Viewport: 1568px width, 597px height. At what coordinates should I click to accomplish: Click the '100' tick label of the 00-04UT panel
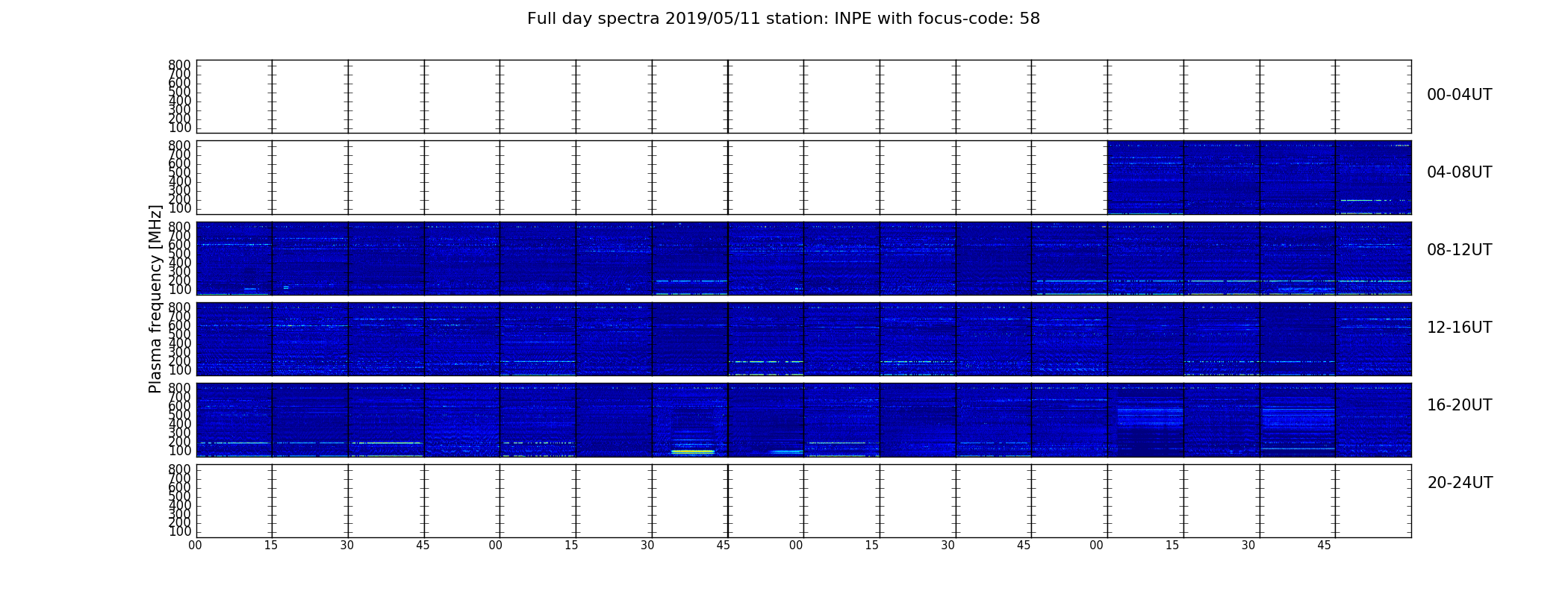(180, 128)
